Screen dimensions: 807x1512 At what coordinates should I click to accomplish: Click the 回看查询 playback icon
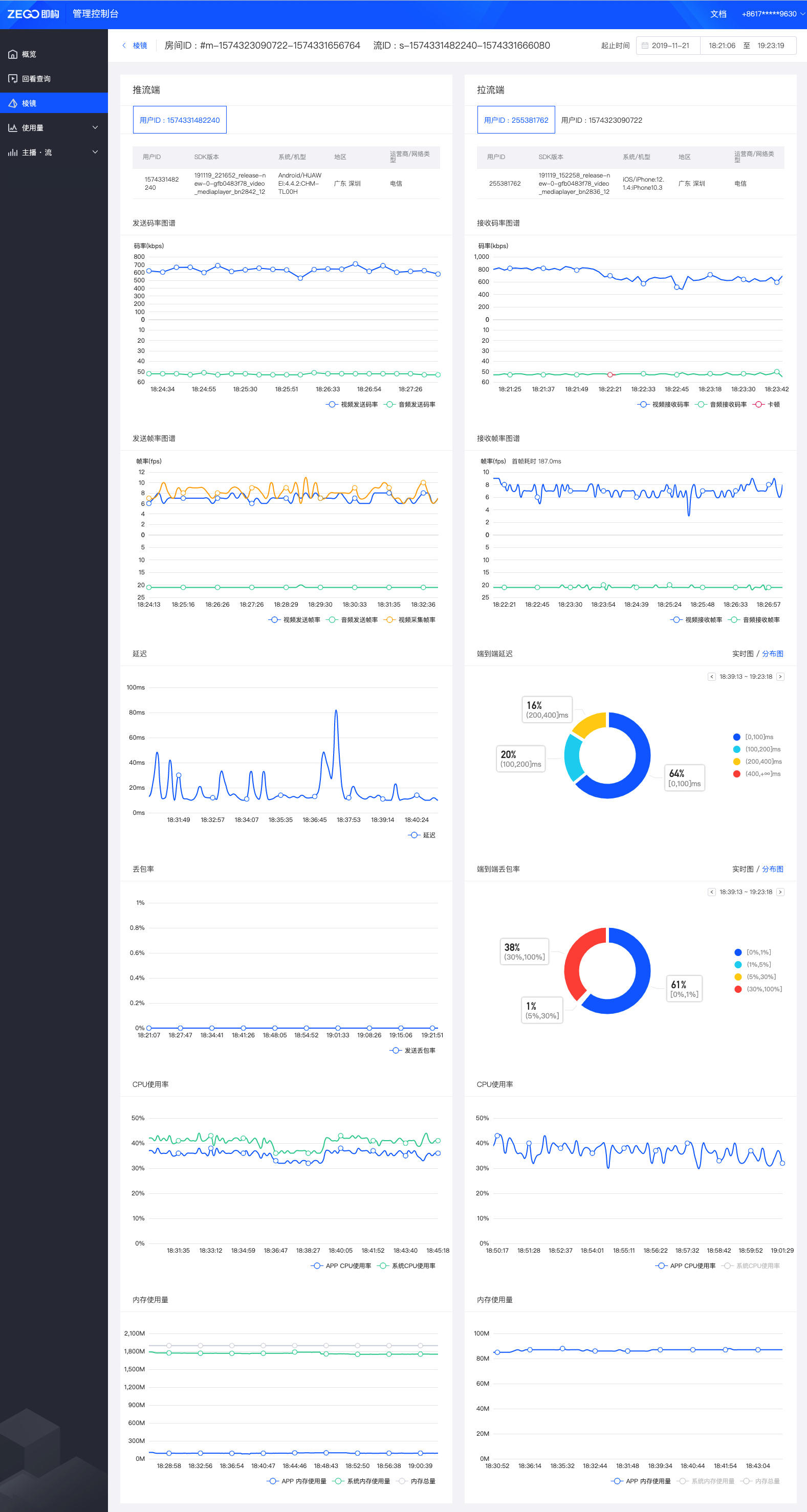(12, 79)
